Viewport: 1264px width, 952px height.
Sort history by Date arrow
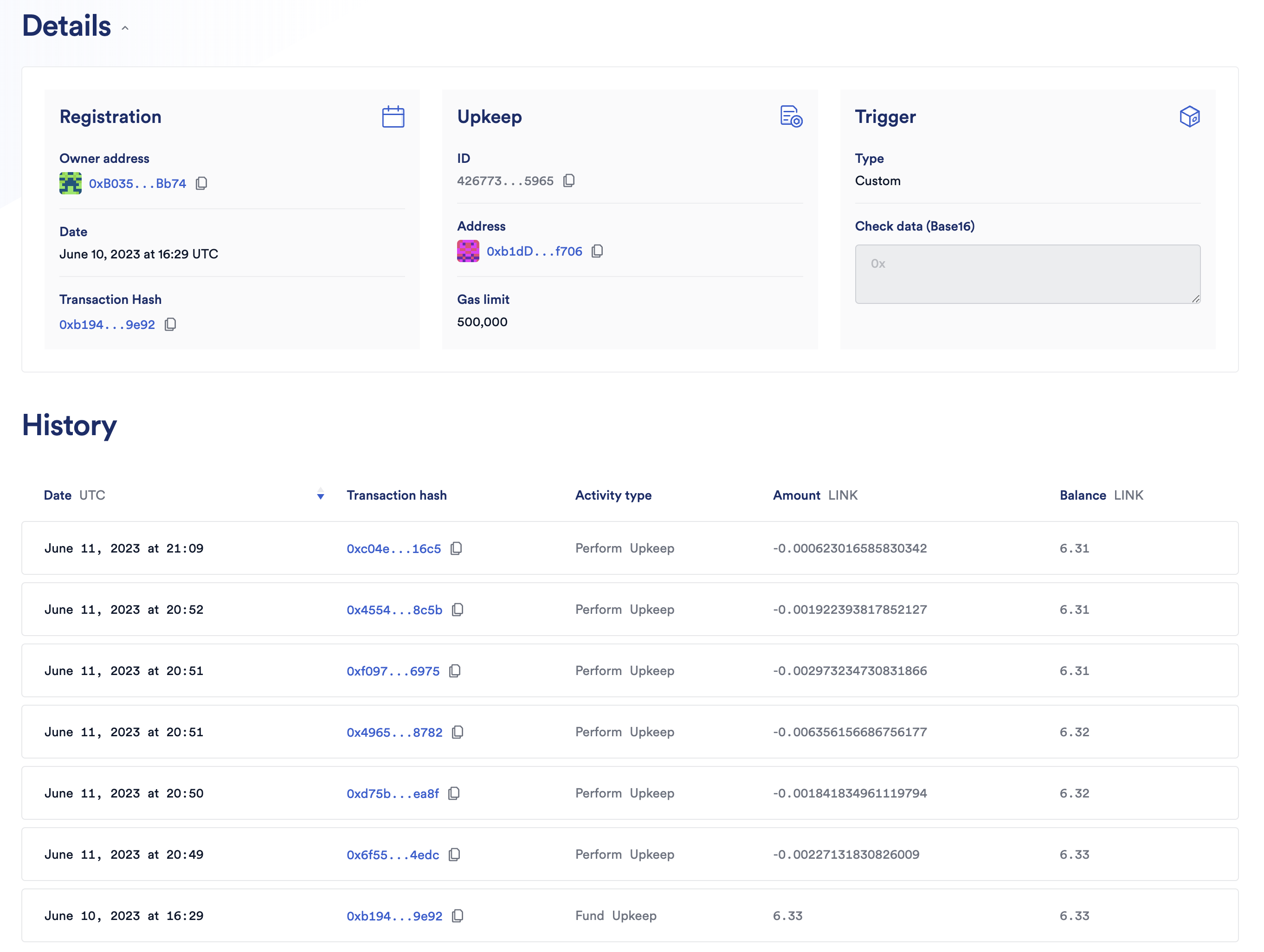(x=321, y=495)
